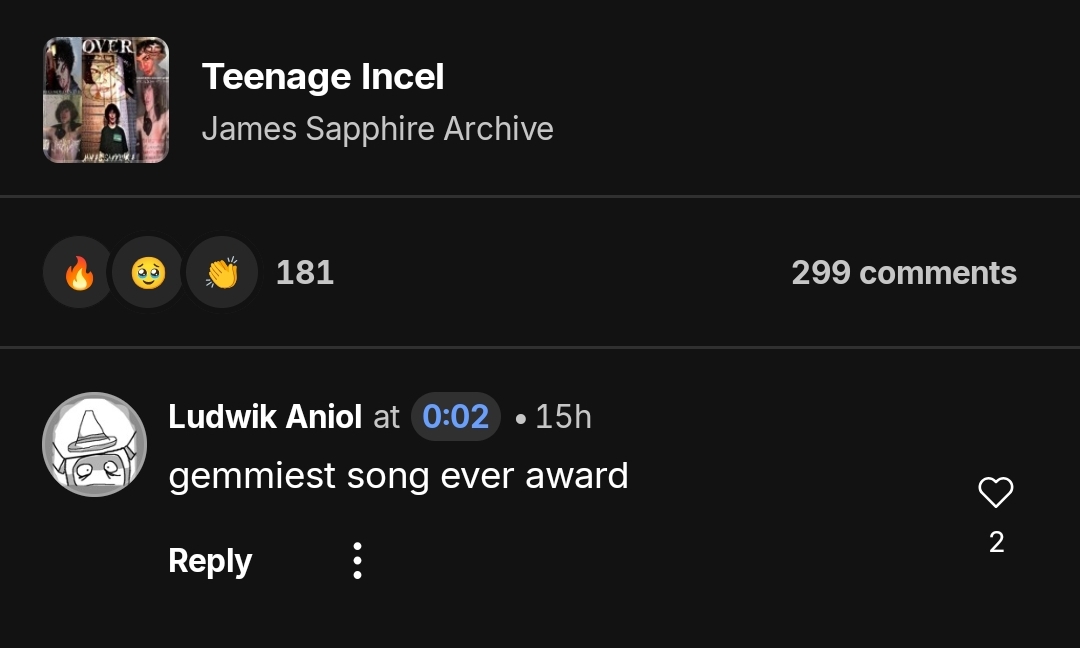View all 299 comments

coord(903,271)
